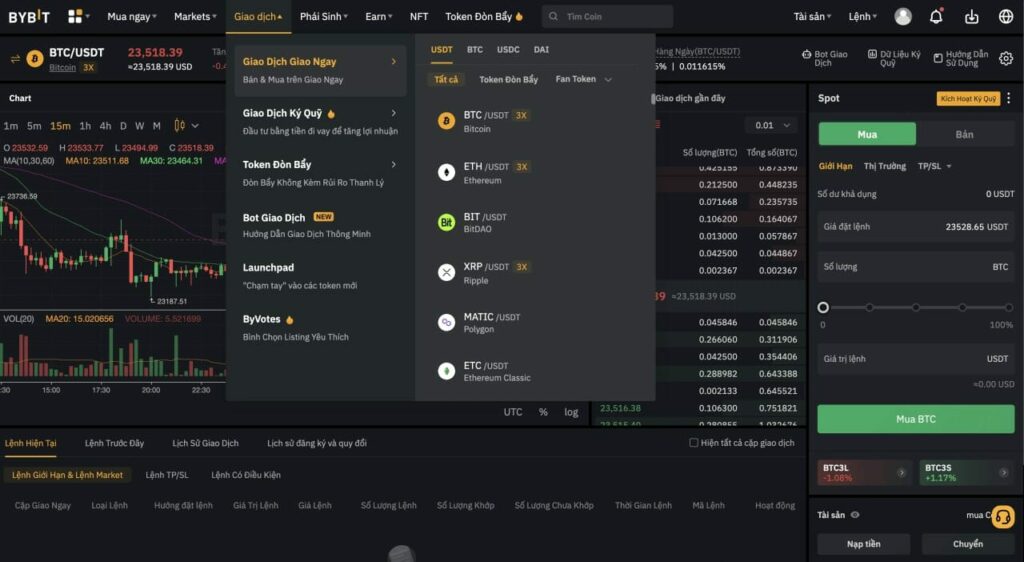Image resolution: width=1024 pixels, height=562 pixels.
Task: Toggle the log chart scale
Action: tap(571, 412)
